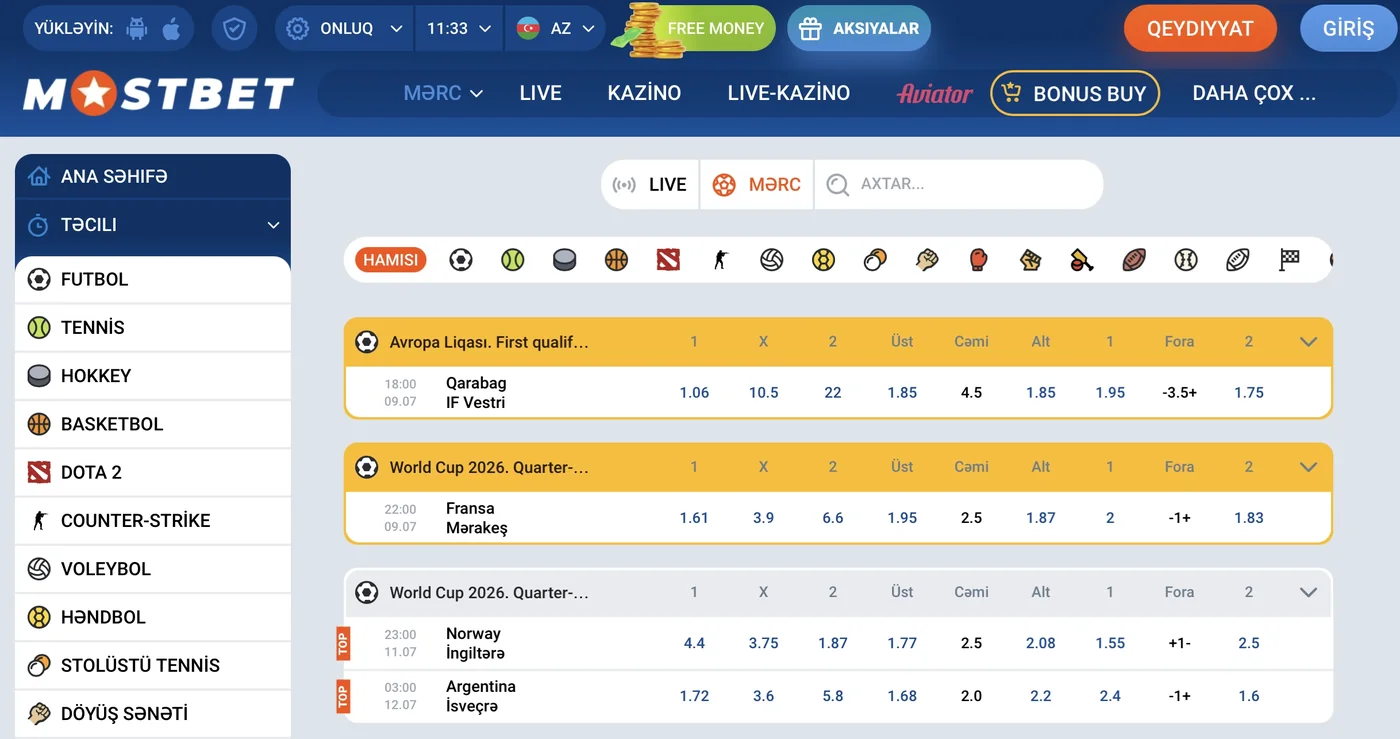Filter by volleyball icon in sports strip
The width and height of the screenshot is (1400, 739).
(771, 260)
